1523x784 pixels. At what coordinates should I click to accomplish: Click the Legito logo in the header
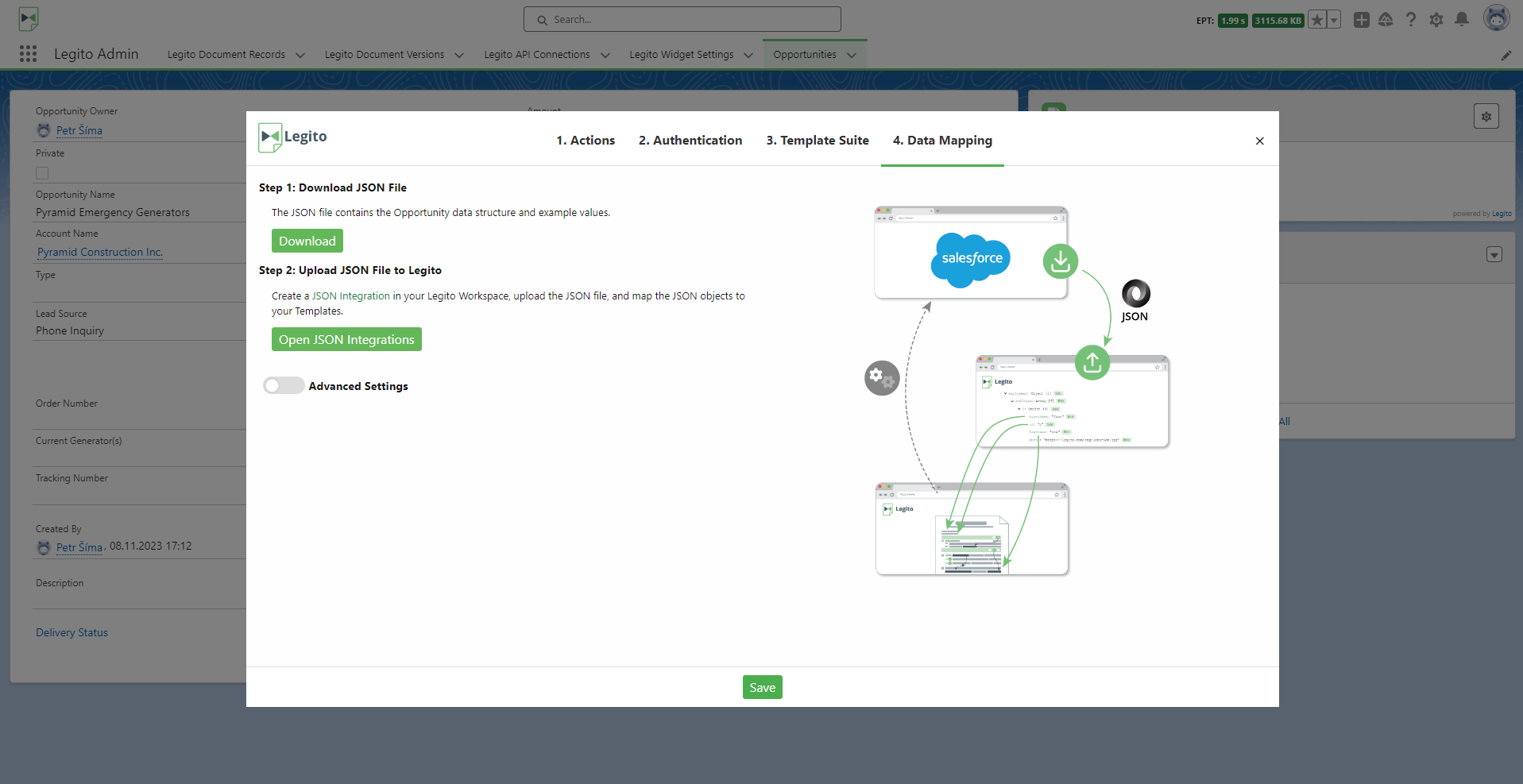pyautogui.click(x=29, y=19)
